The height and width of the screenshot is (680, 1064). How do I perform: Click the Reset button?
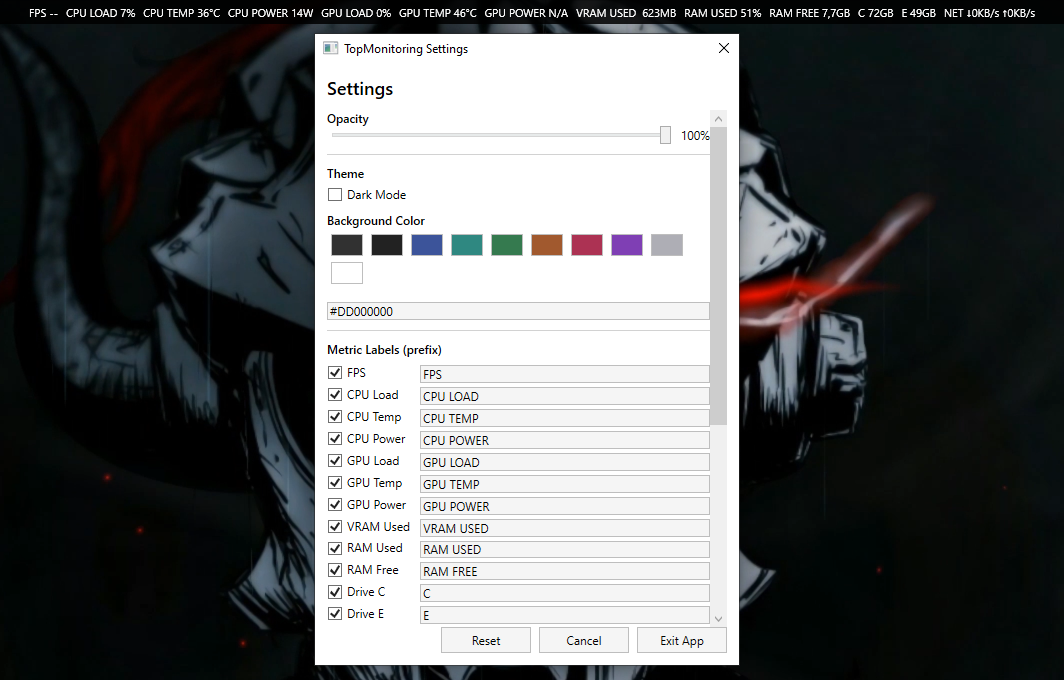point(485,639)
